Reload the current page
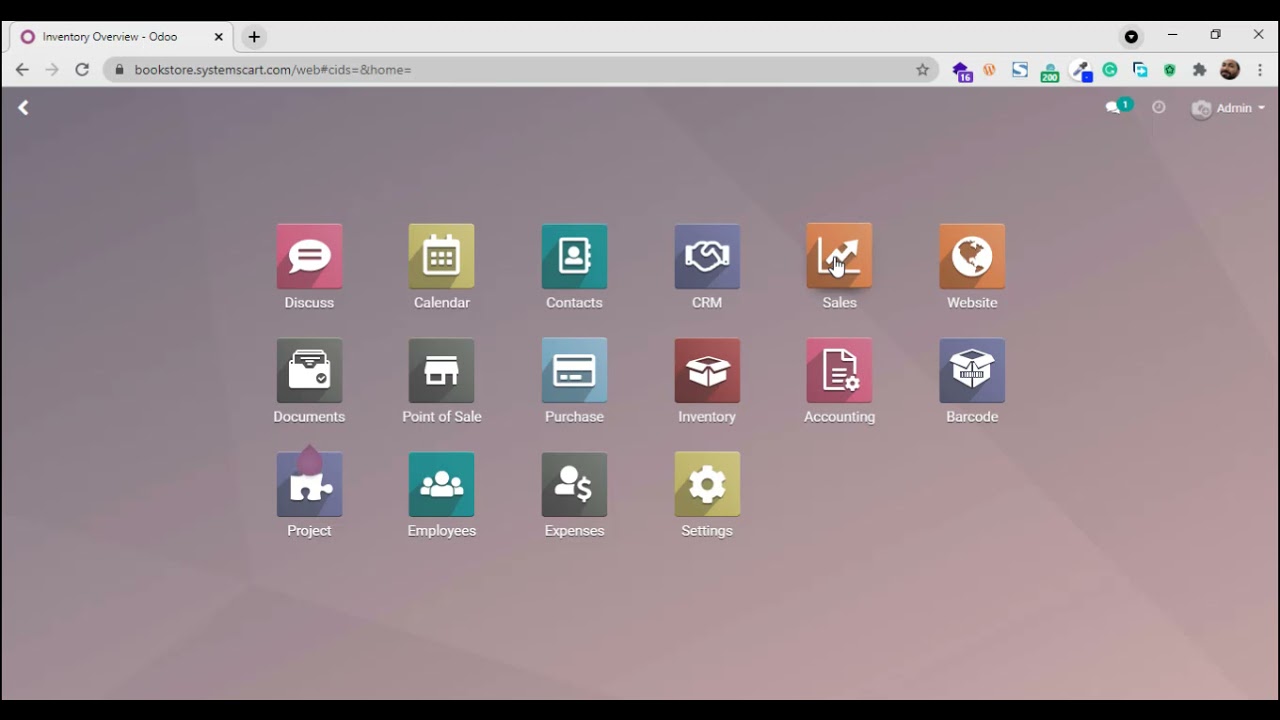1280x720 pixels. click(82, 70)
